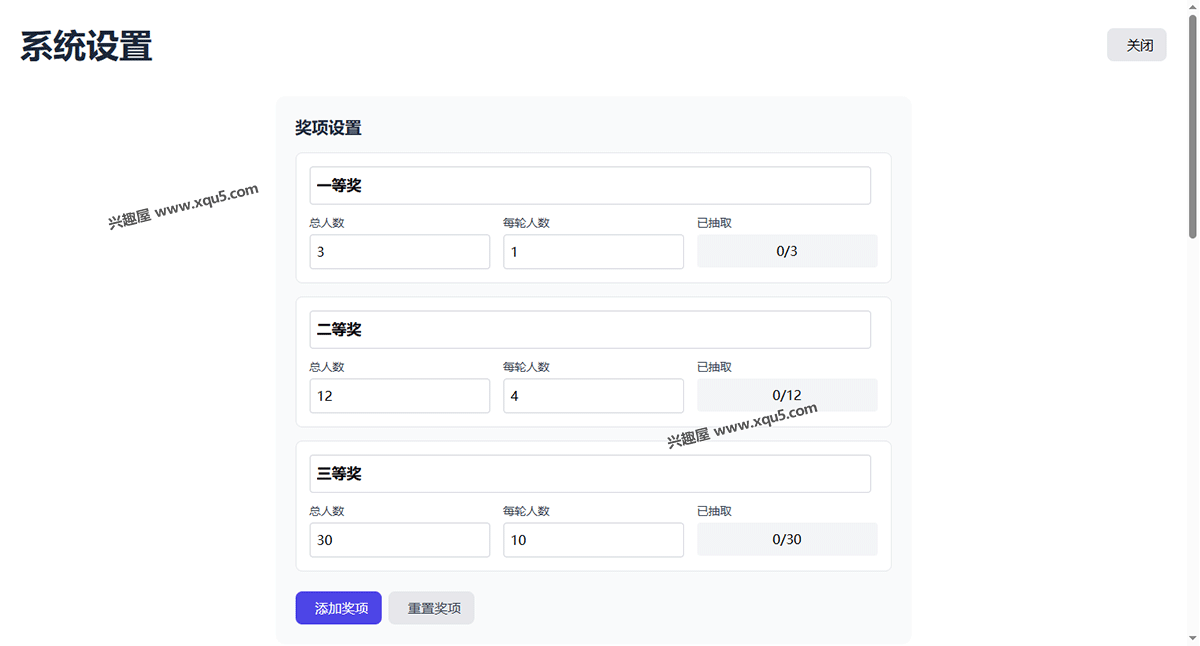Screen dimensions: 1200x646
Task: Click the 0/3 已抽取 progress box
Action: (x=787, y=252)
